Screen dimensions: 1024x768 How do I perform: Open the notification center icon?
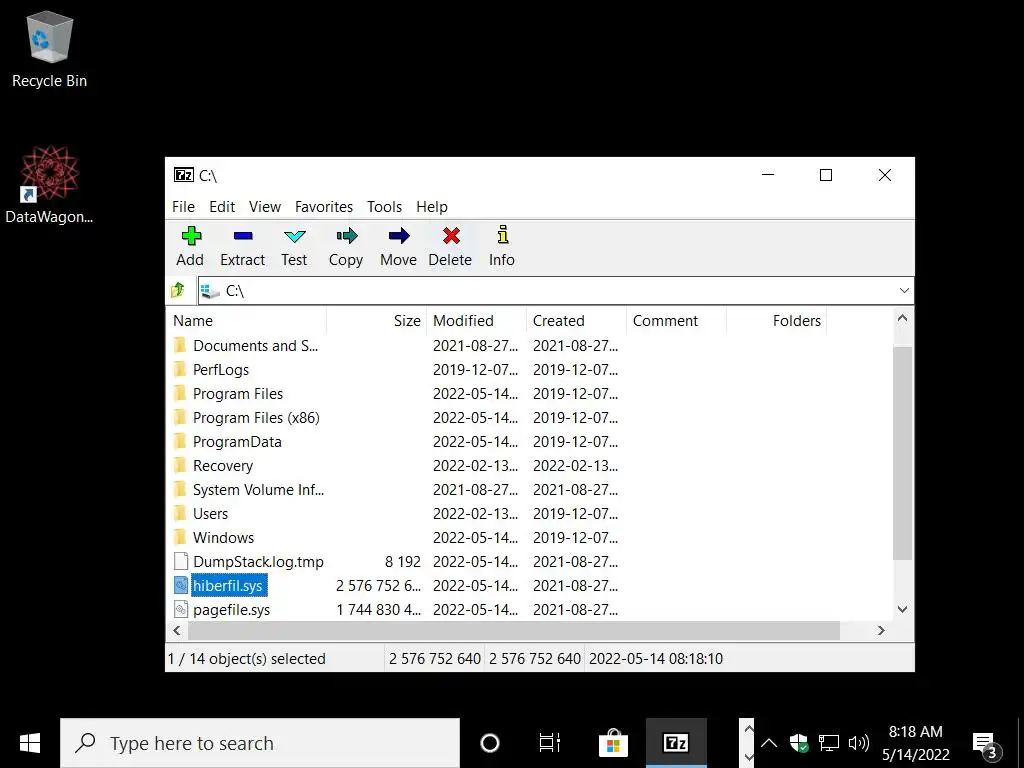pos(986,744)
